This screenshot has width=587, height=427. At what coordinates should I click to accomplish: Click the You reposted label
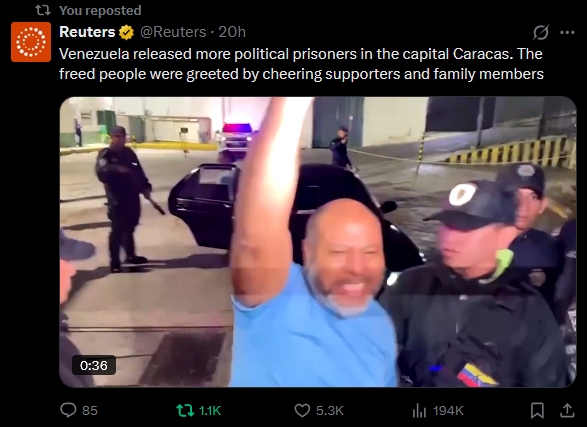point(100,10)
